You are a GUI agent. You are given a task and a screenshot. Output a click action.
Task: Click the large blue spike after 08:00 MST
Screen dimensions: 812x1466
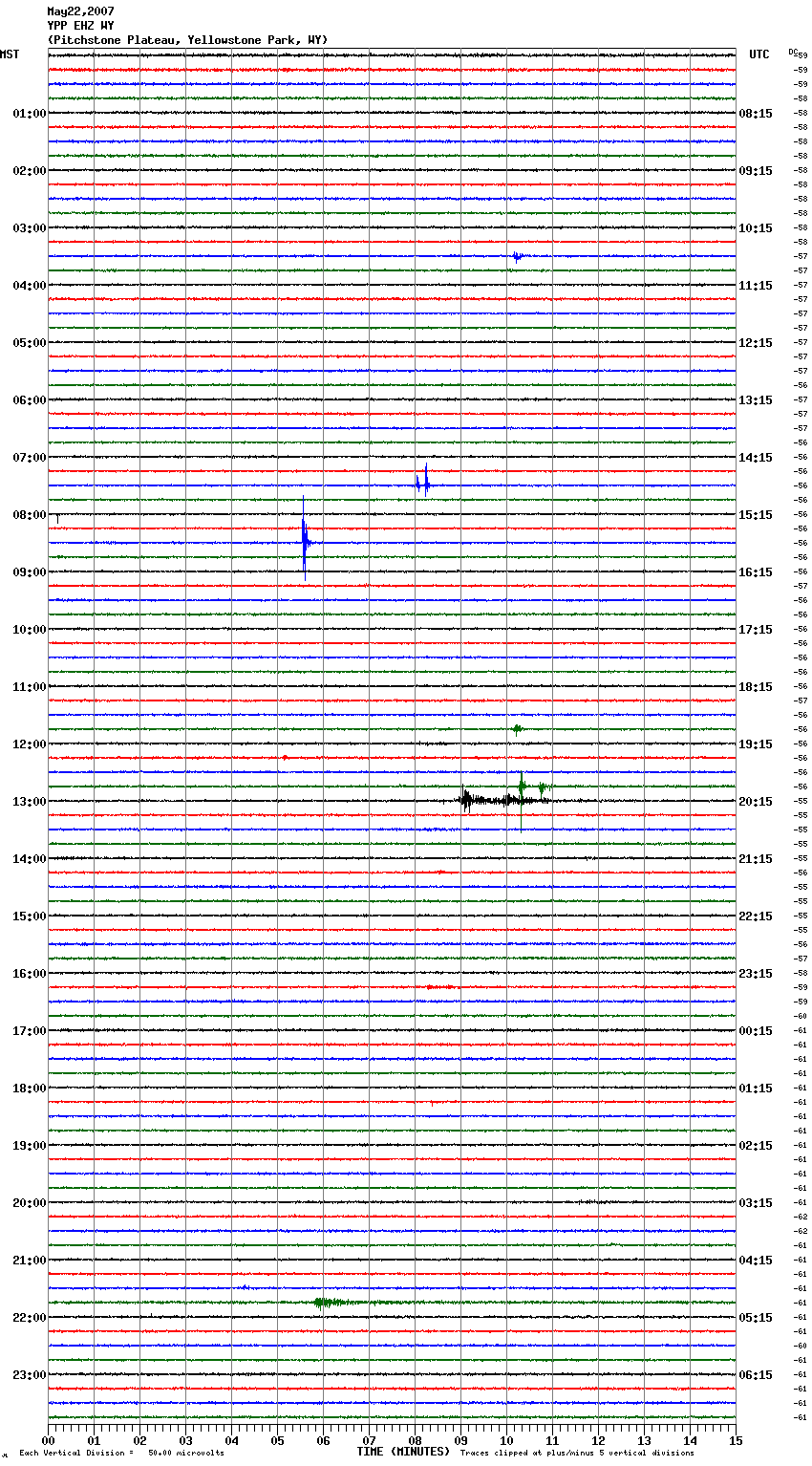click(305, 540)
